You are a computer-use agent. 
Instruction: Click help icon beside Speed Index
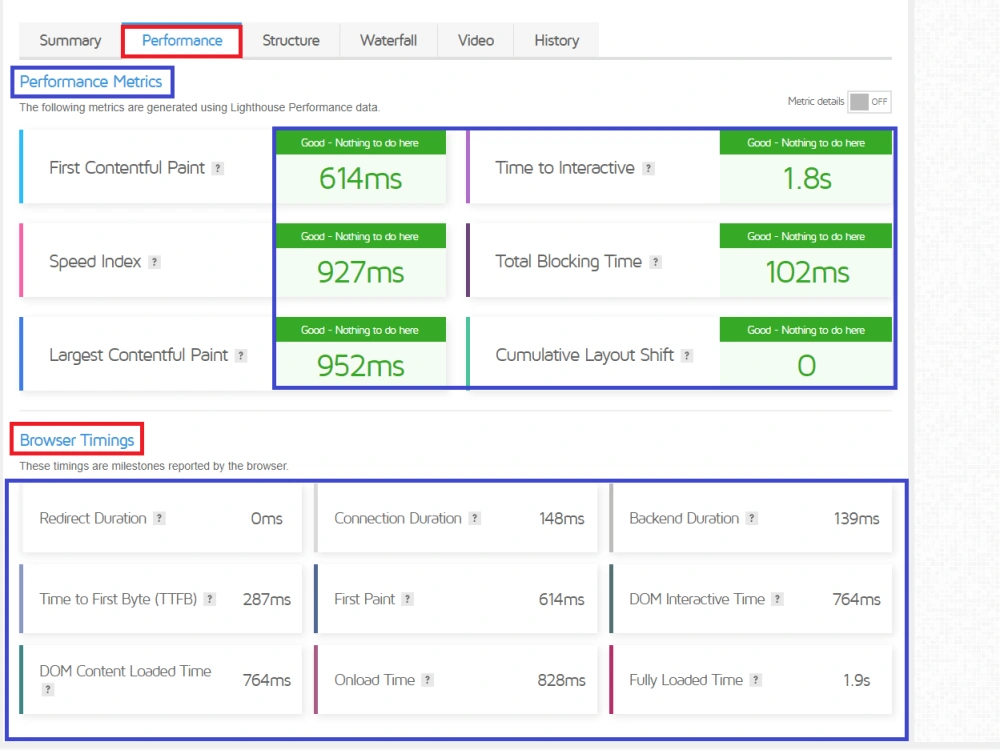coord(154,262)
